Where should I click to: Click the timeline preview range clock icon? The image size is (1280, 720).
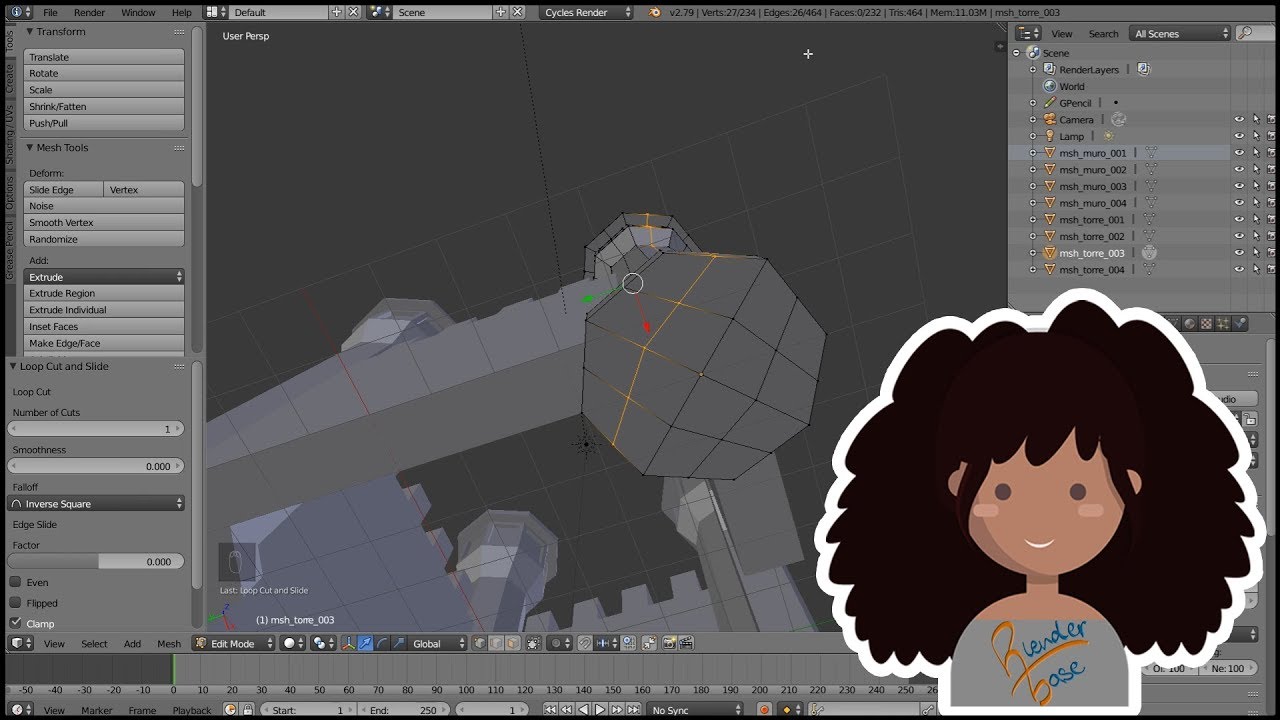coord(230,710)
